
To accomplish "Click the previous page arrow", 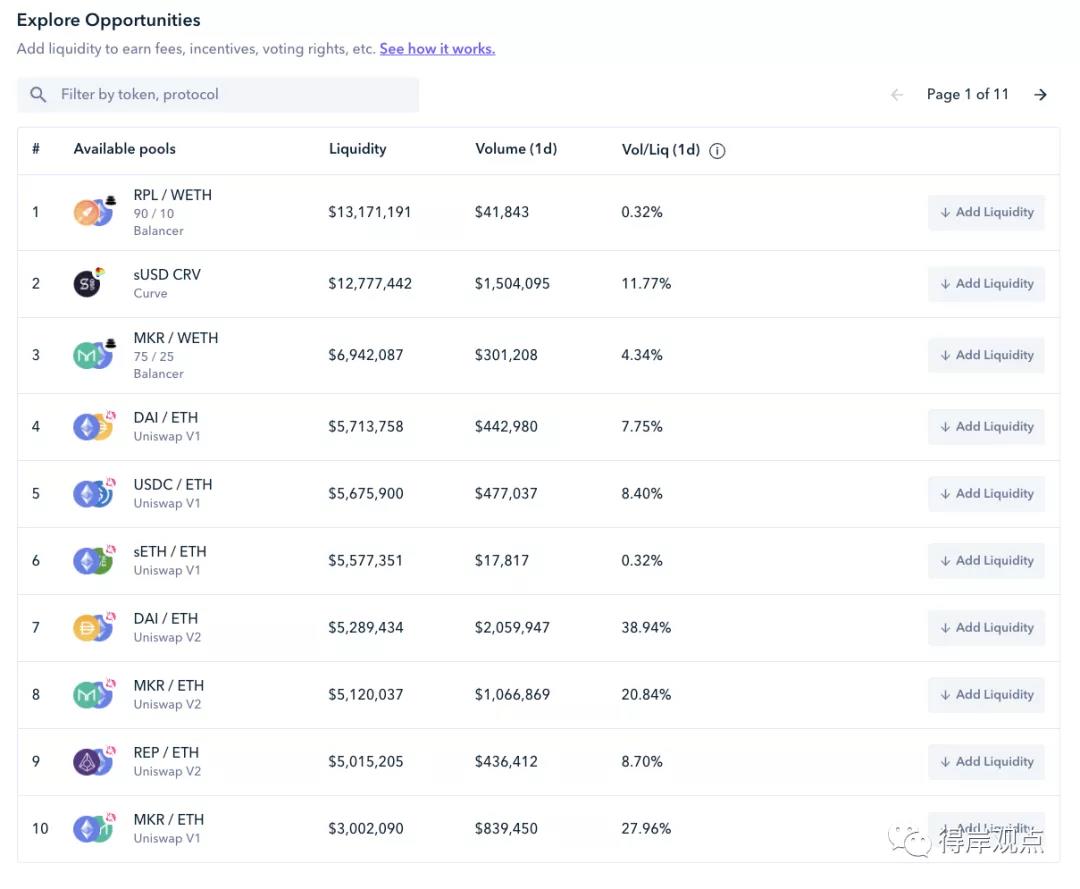I will pos(896,94).
